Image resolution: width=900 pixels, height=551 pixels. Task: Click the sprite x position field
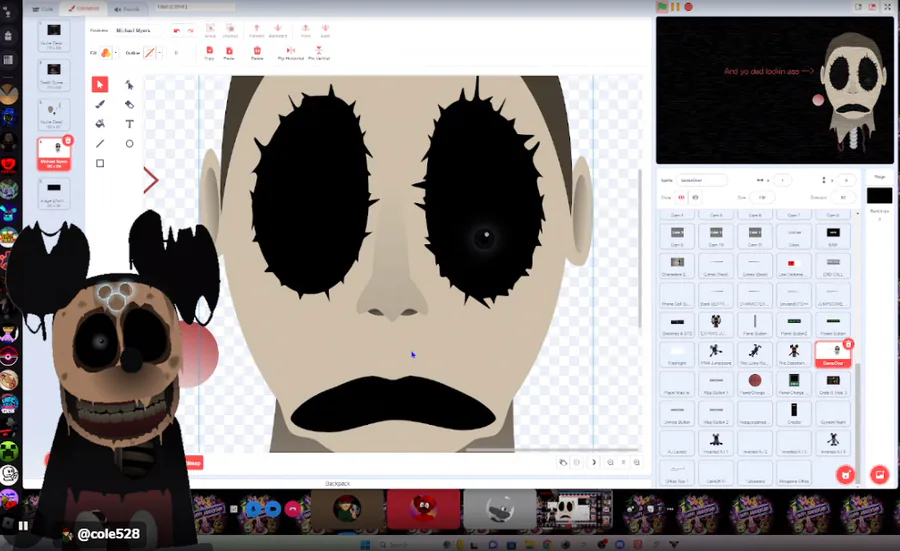[x=782, y=180]
